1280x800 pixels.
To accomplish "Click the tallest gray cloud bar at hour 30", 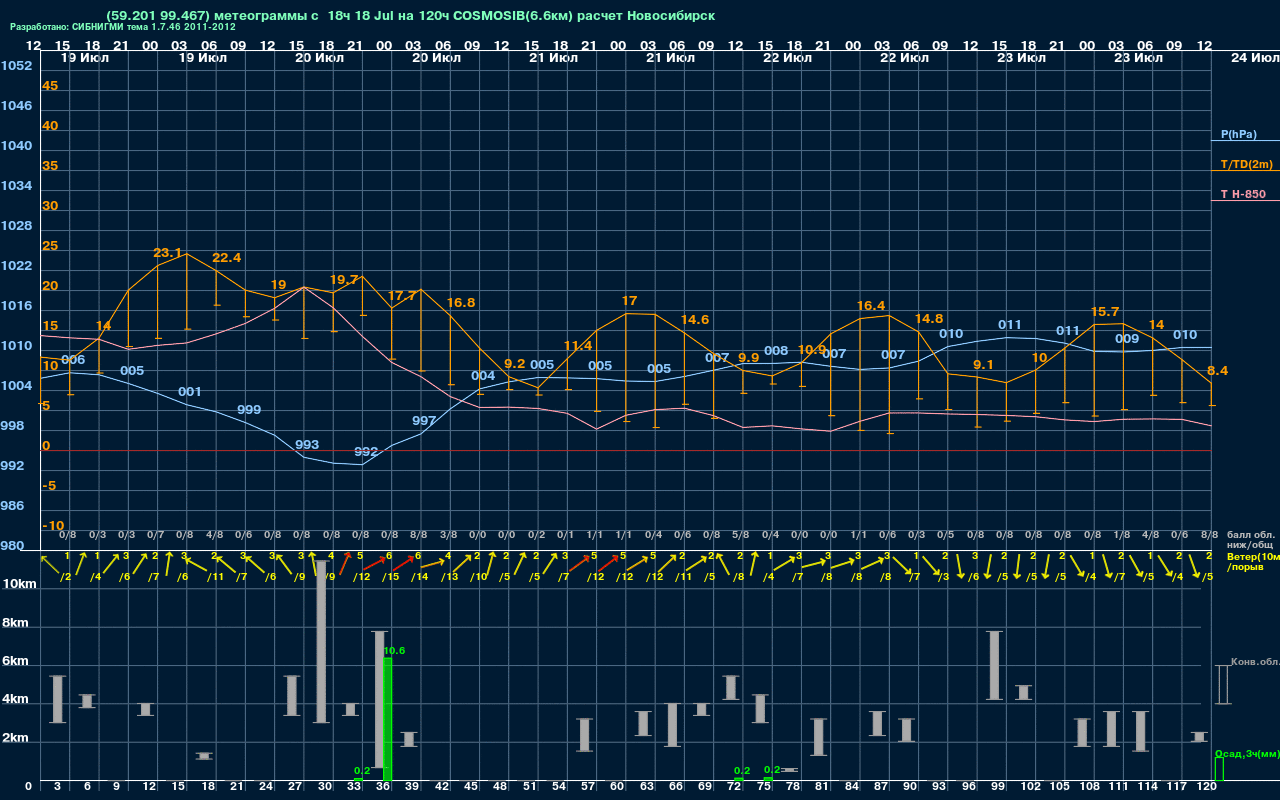I will click(x=322, y=642).
